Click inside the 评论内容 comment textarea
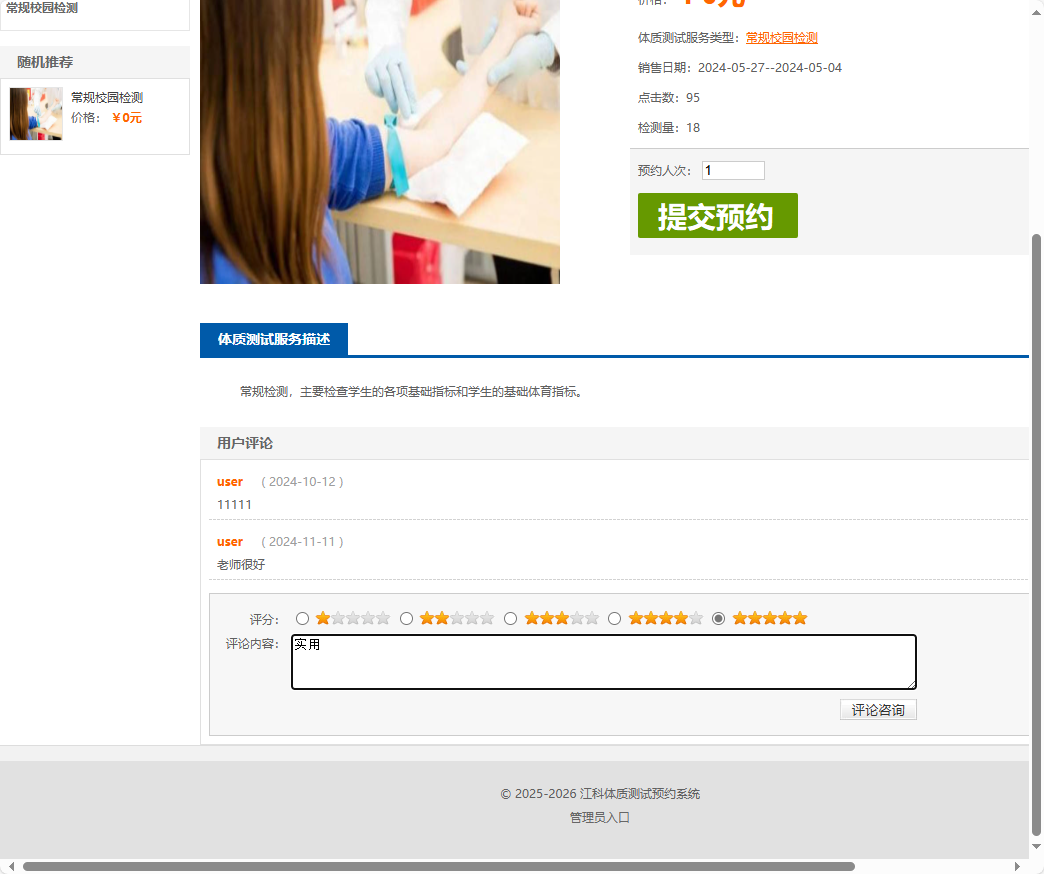The width and height of the screenshot is (1044, 874). point(603,661)
